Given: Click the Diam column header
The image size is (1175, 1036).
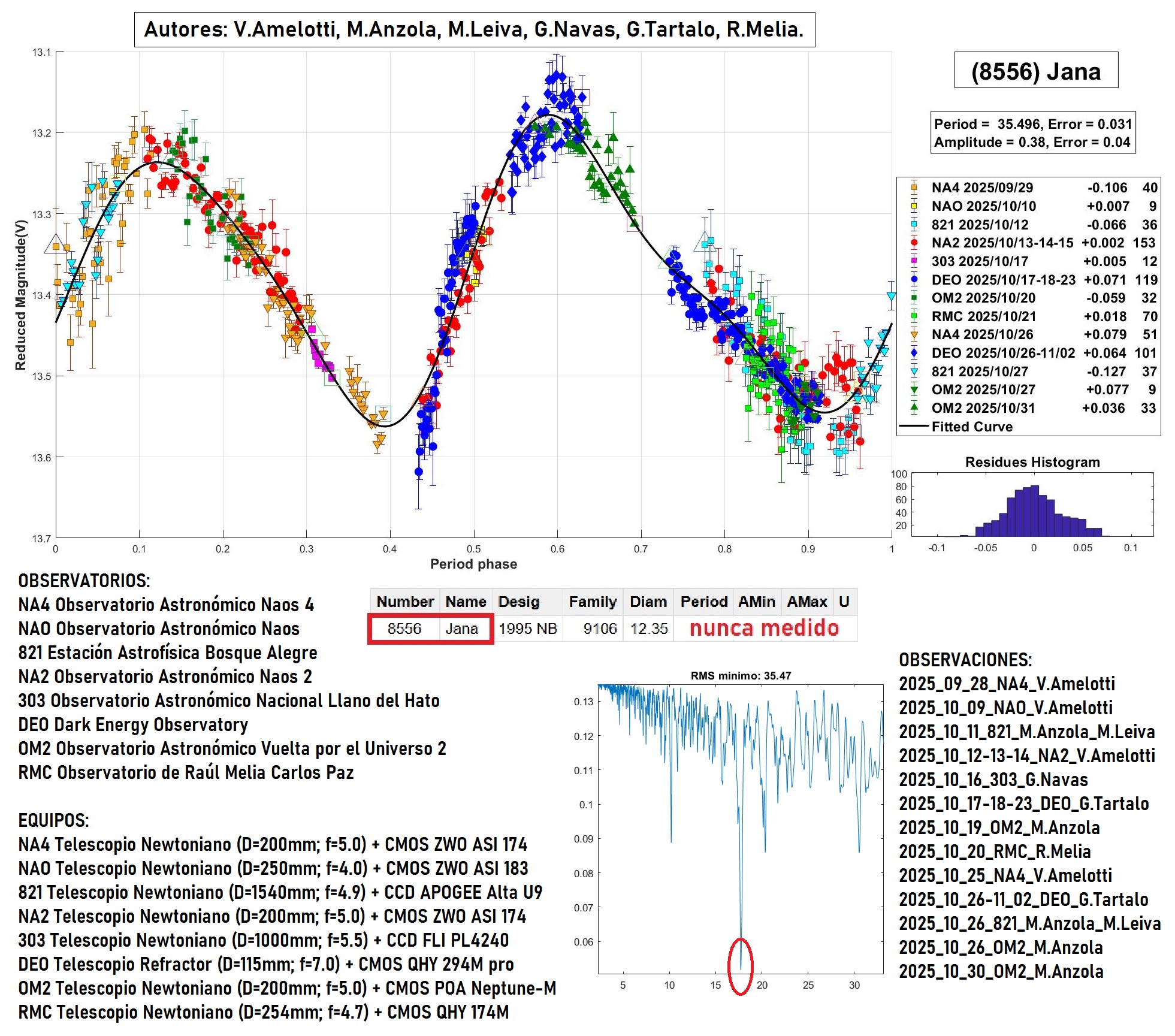Looking at the screenshot, I should [648, 602].
